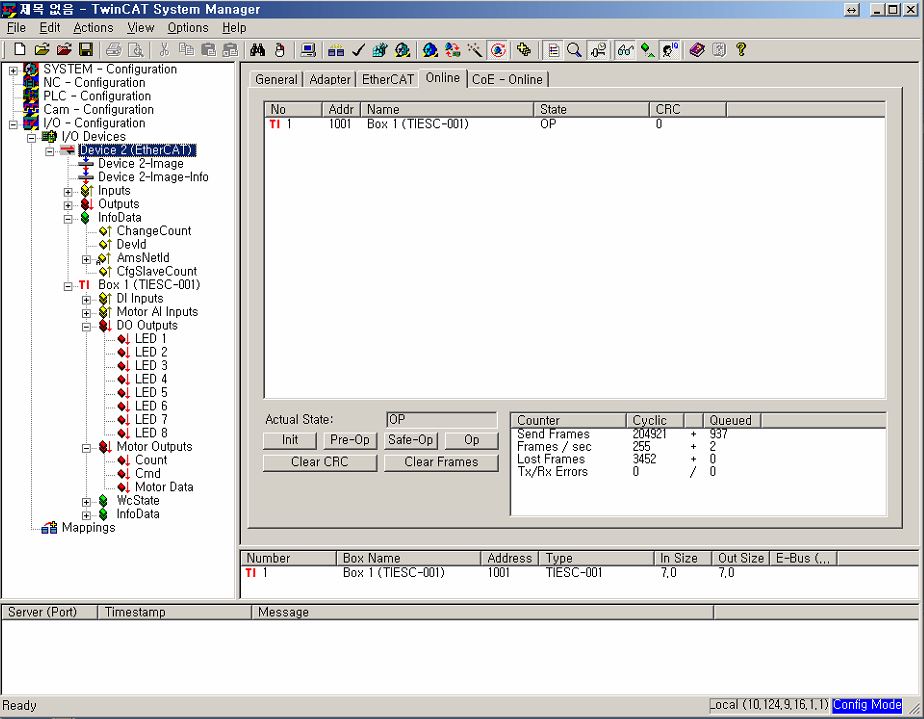The height and width of the screenshot is (719, 924).
Task: Click the yellow question mark help icon
Action: (741, 50)
